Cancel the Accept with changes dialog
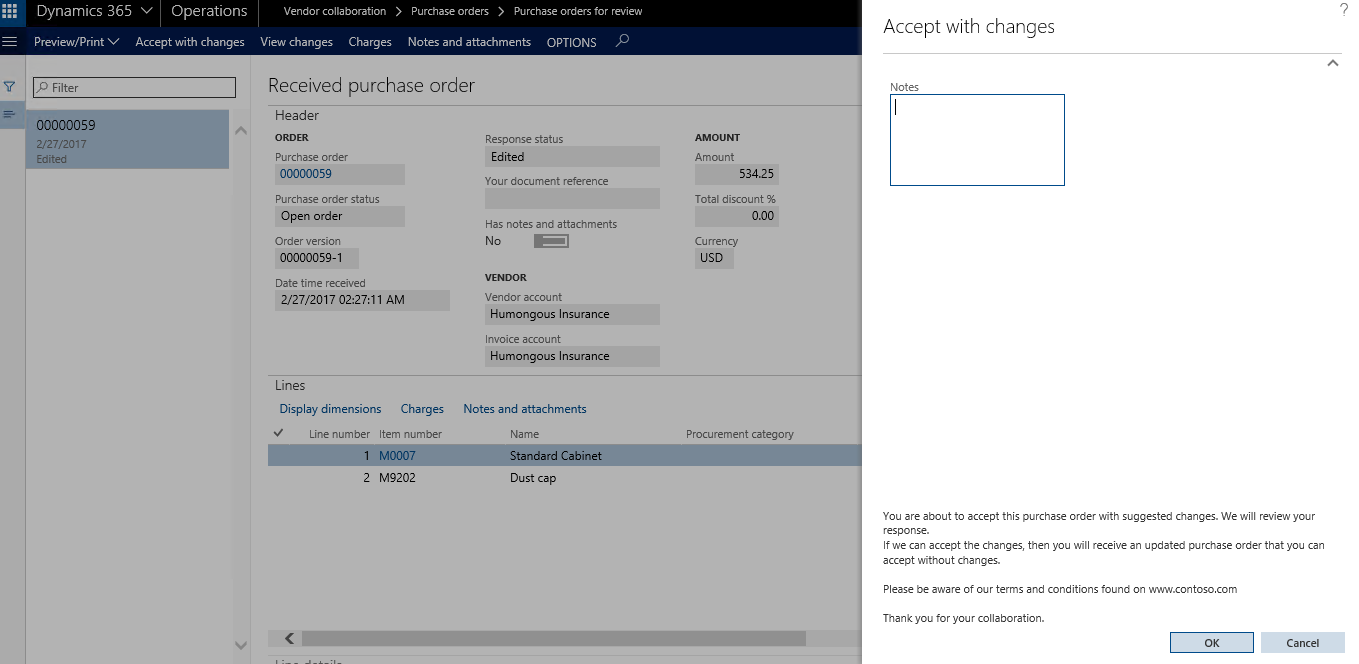1359x664 pixels. coord(1302,642)
